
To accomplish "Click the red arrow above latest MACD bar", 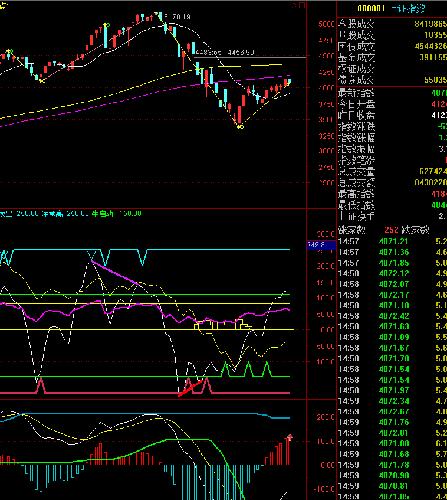I will click(290, 437).
